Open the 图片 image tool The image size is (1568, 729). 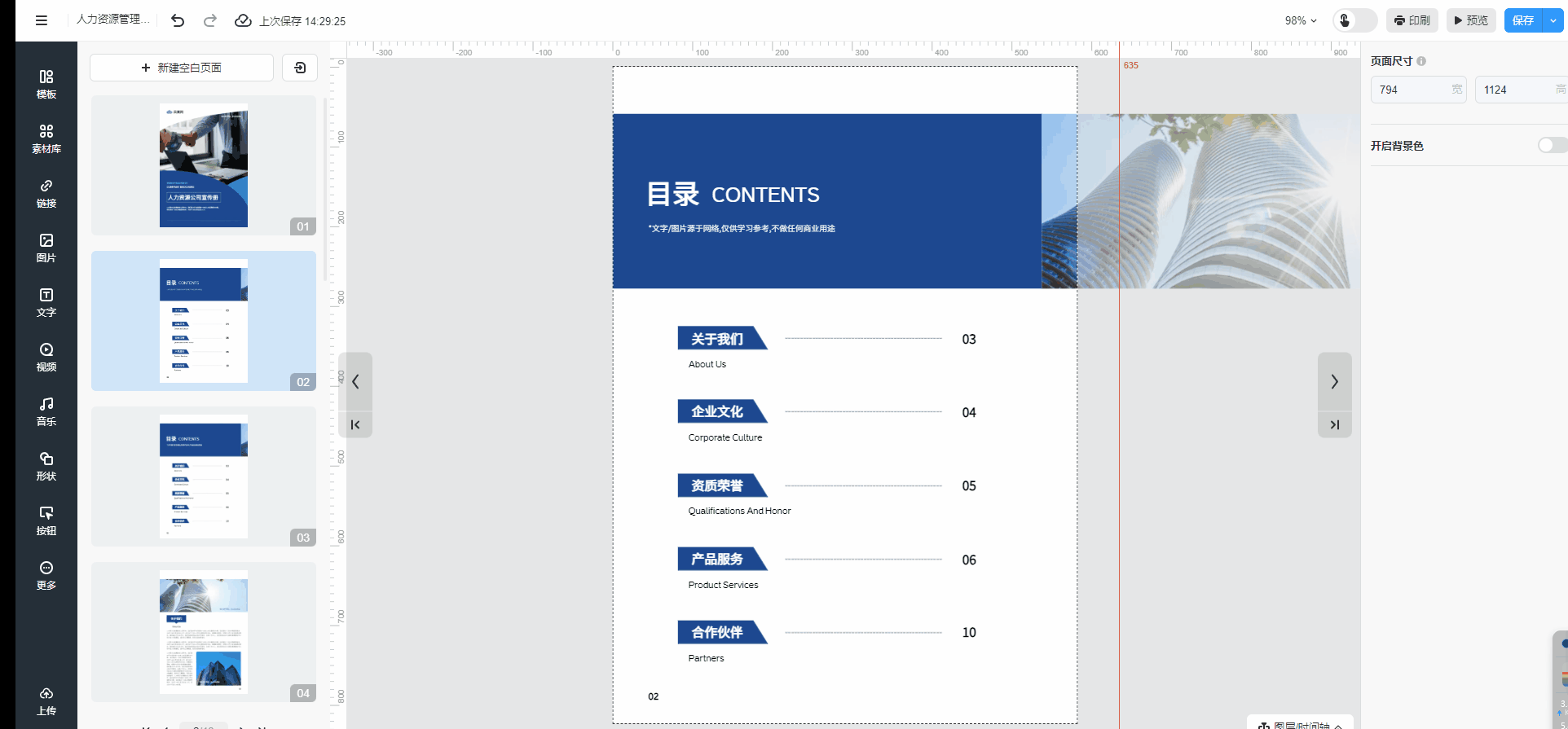click(46, 248)
